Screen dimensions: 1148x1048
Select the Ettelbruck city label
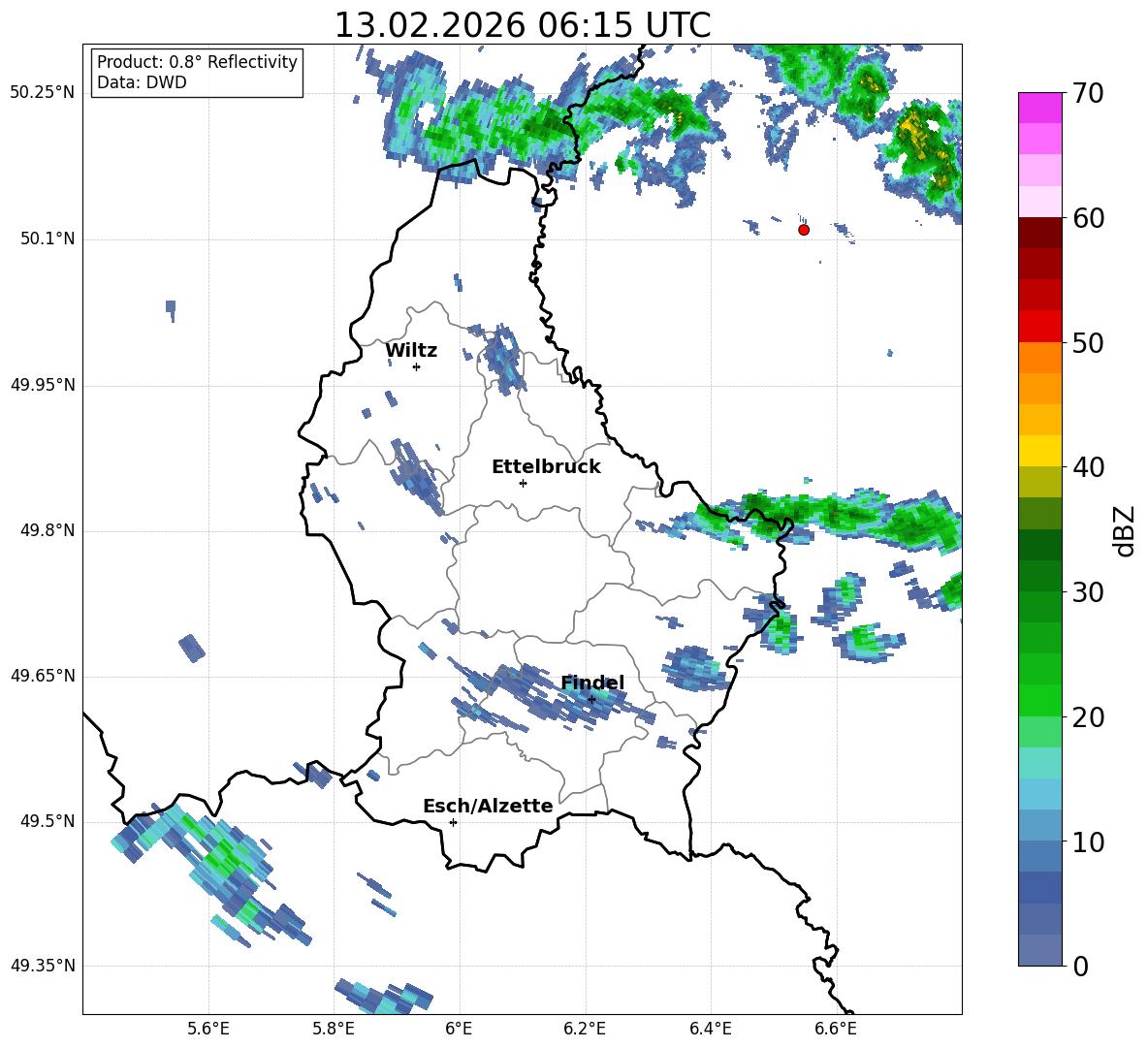click(x=546, y=467)
